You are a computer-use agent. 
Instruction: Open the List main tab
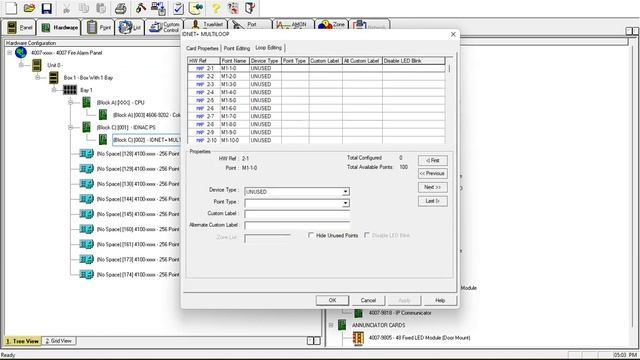[130, 27]
